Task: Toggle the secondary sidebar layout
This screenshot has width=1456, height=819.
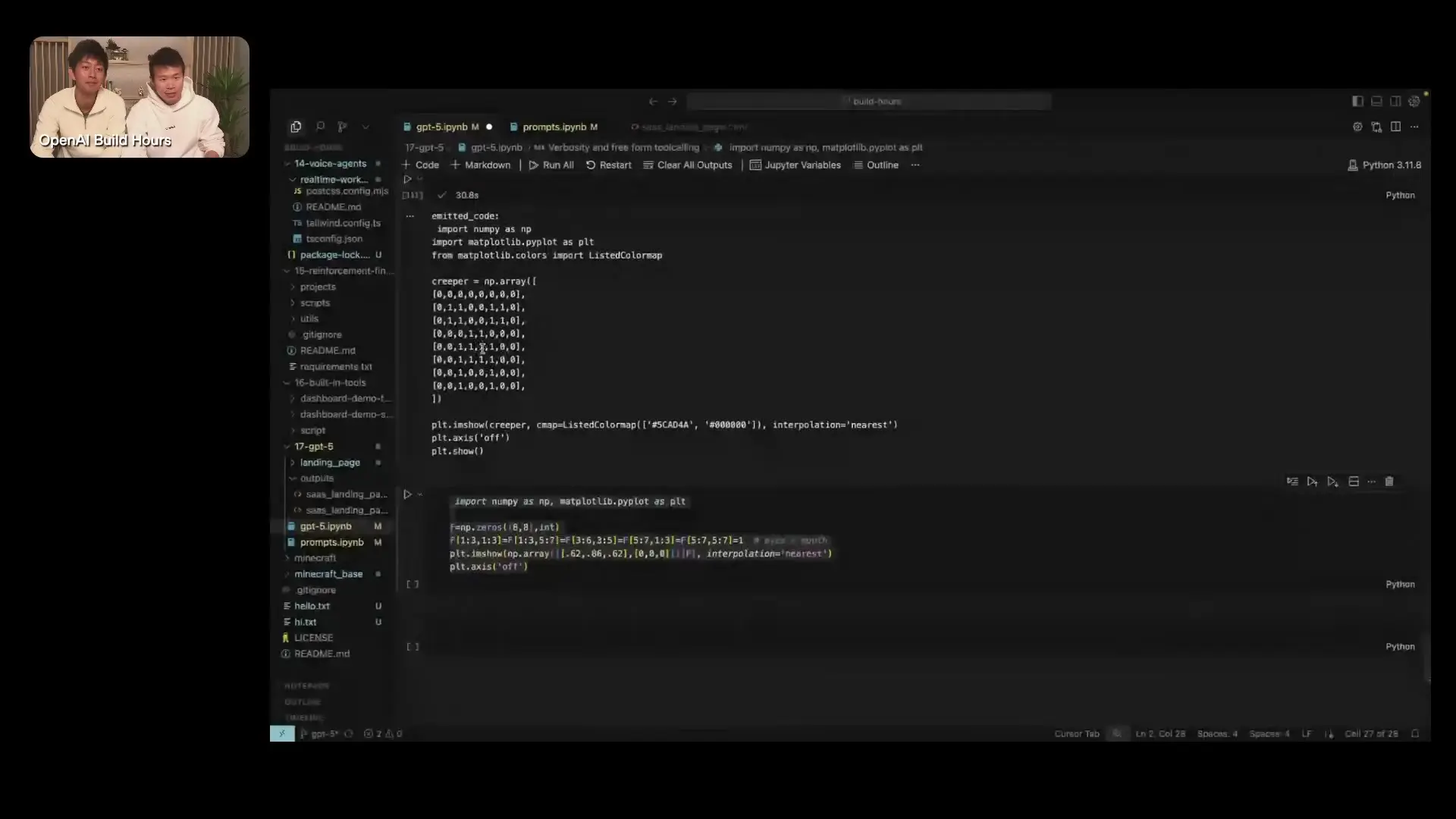Action: pos(1395,101)
